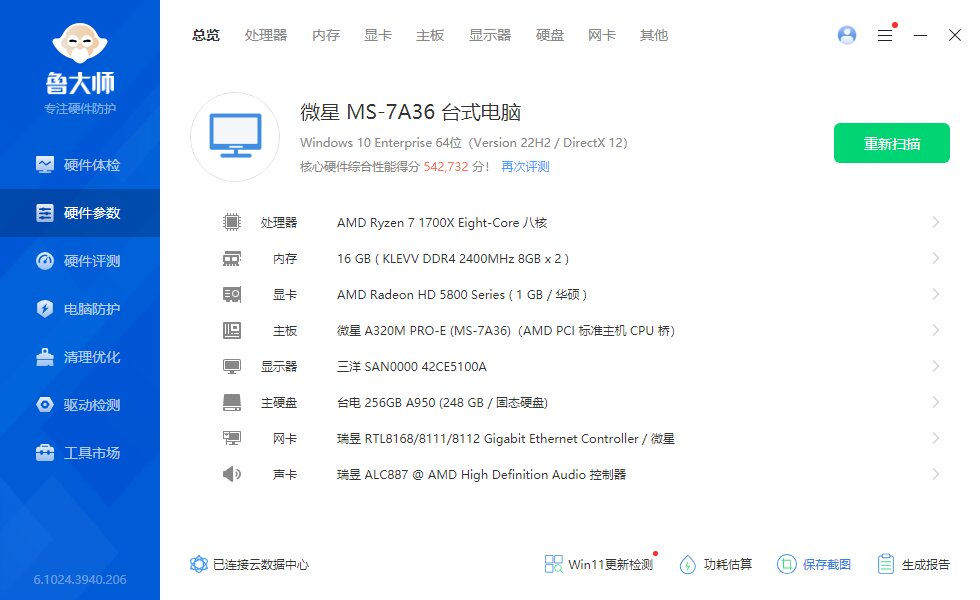The width and height of the screenshot is (980, 600).
Task: Click 生成报告 to generate report
Action: [x=913, y=564]
